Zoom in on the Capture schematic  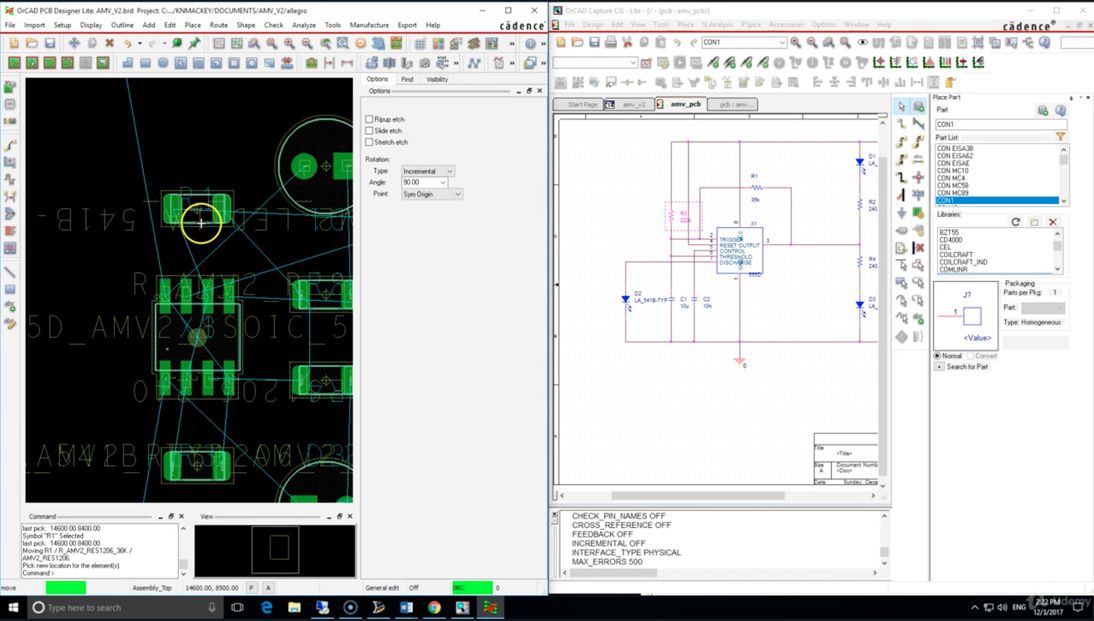point(795,43)
